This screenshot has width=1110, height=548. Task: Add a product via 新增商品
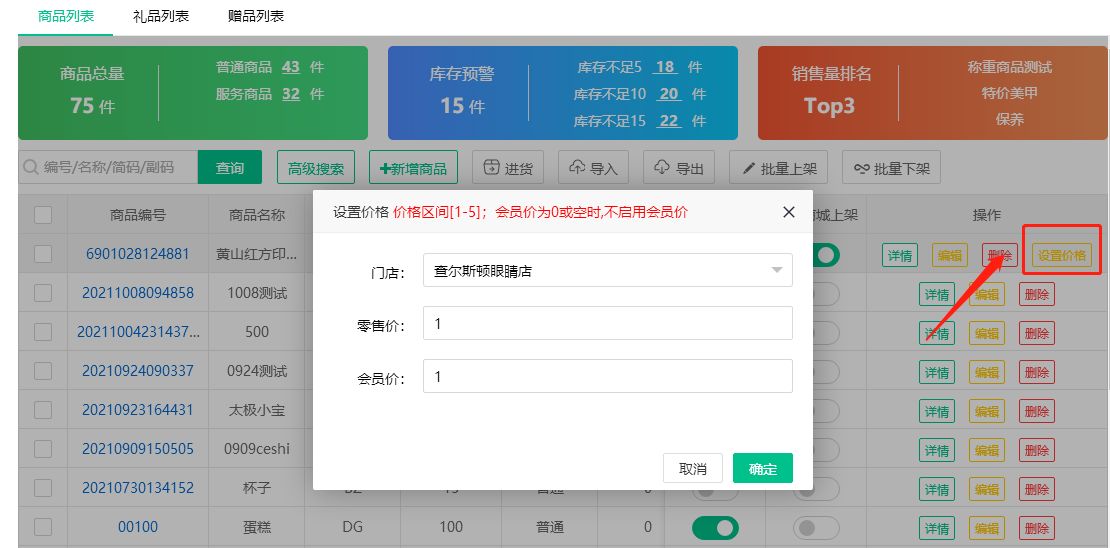413,168
